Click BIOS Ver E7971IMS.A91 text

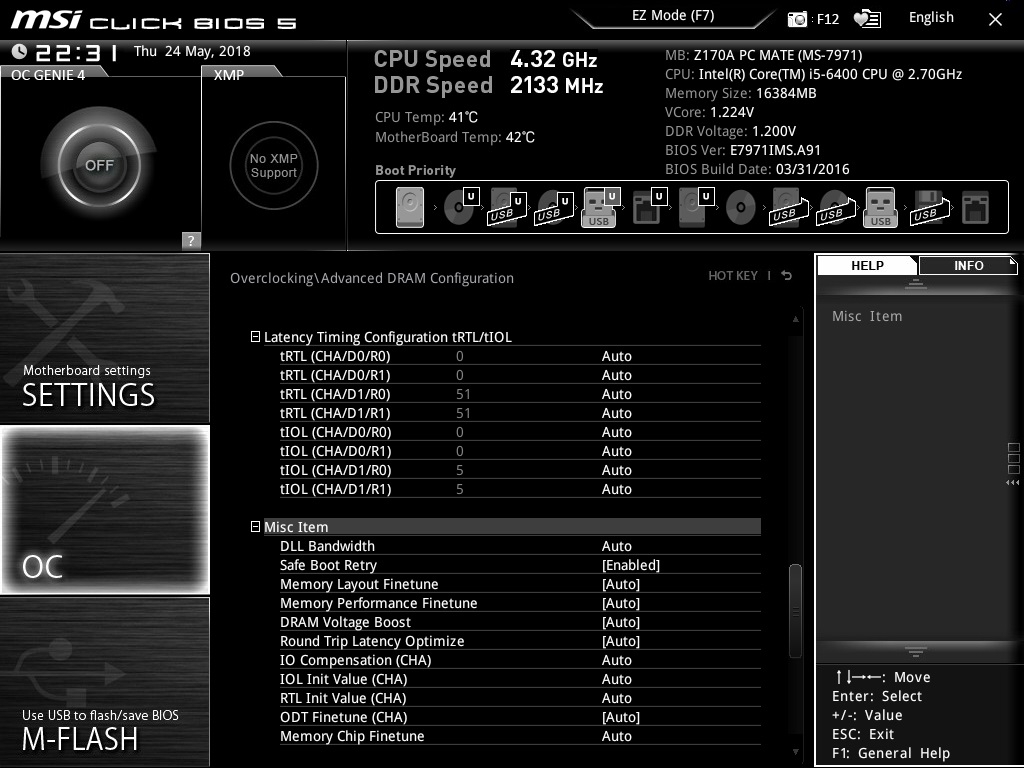[743, 150]
